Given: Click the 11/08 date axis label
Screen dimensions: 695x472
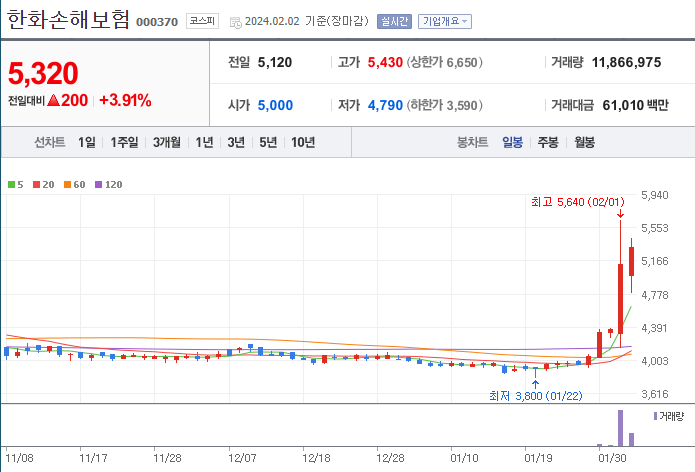Looking at the screenshot, I should [x=20, y=458].
